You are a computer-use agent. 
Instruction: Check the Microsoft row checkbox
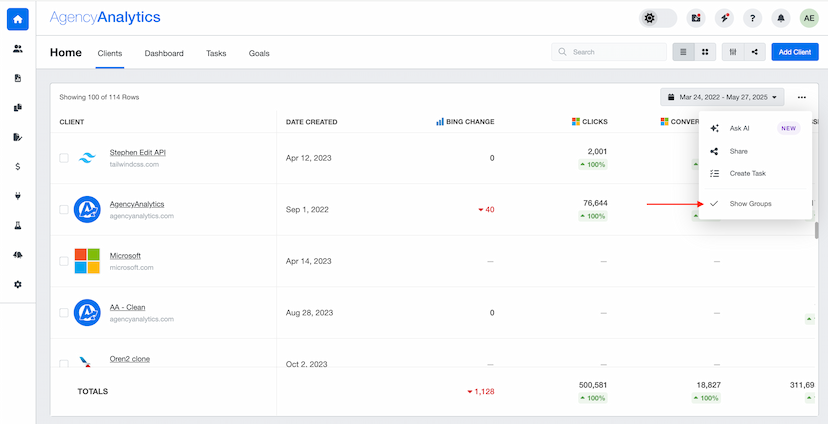64,261
